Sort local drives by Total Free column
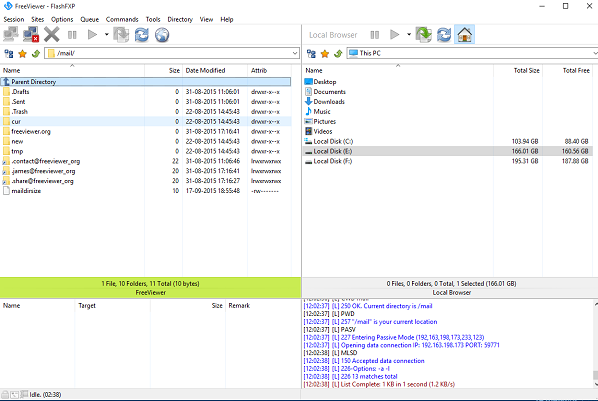Image resolution: width=598 pixels, height=401 pixels. (567, 70)
